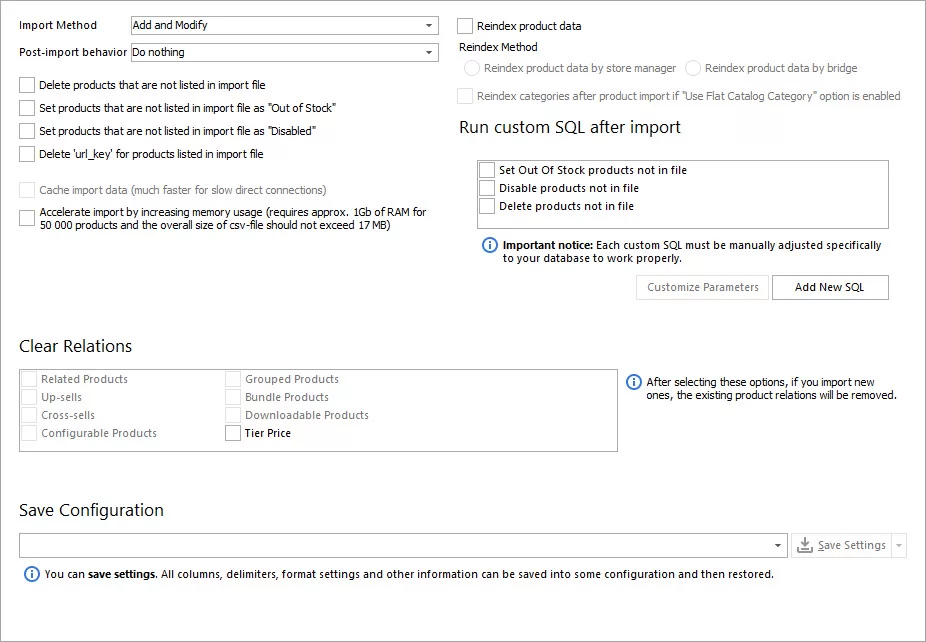Check Delete products not in file SQL

[x=487, y=206]
